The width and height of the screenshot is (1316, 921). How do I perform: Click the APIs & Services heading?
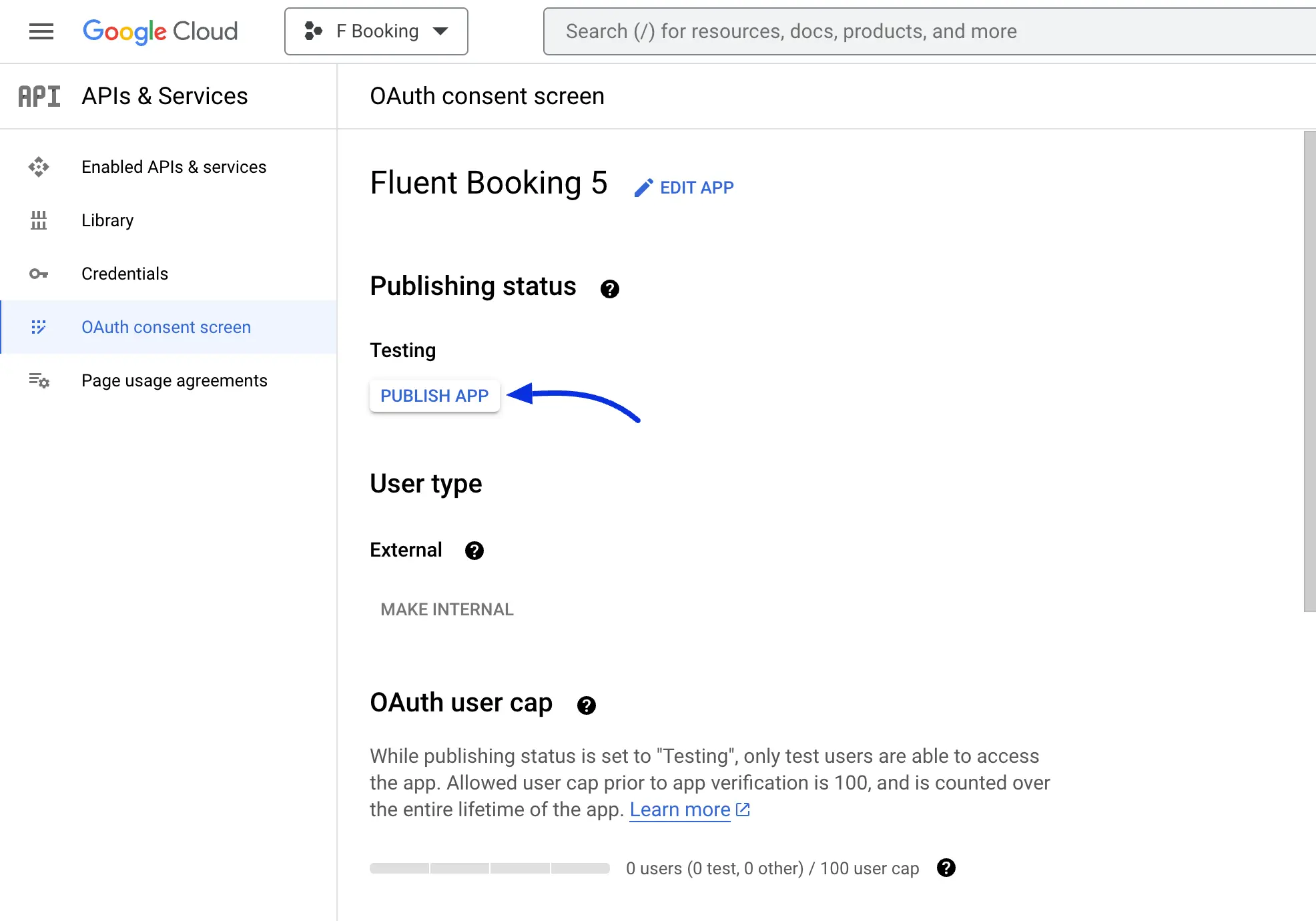pyautogui.click(x=164, y=96)
